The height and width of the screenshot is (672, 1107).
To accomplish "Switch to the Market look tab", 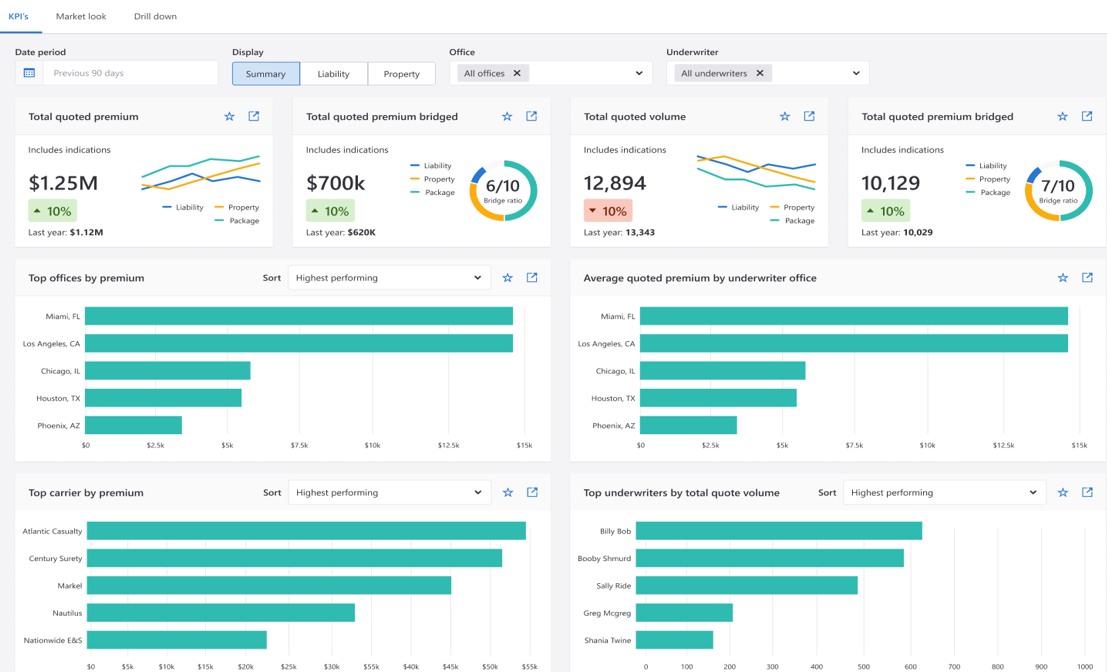I will coord(81,17).
